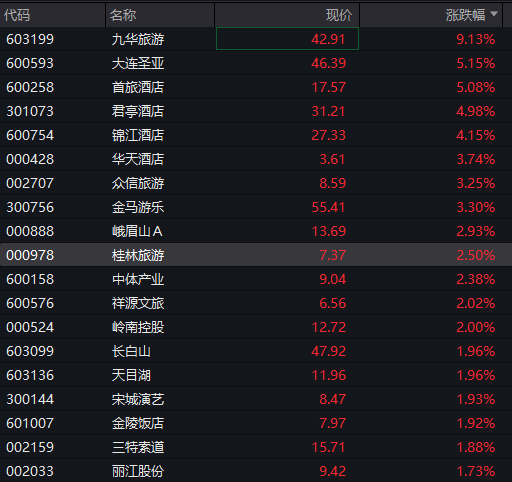Image resolution: width=512 pixels, height=482 pixels.
Task: Select stock code 000428
Action: 30,159
